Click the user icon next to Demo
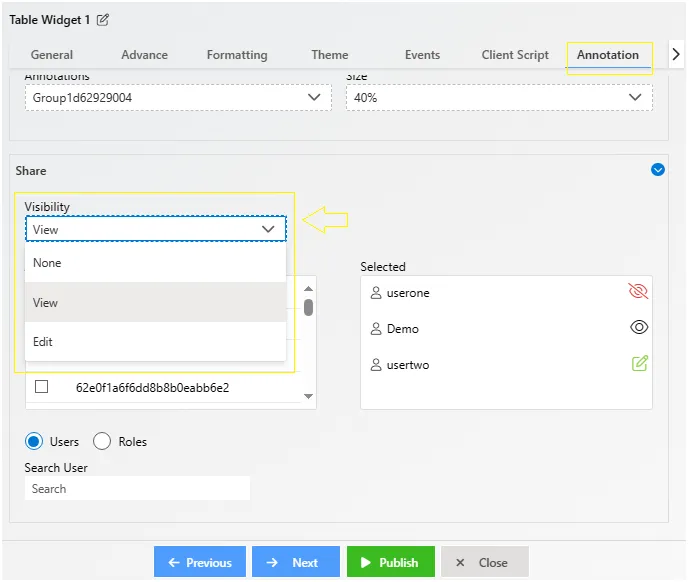The width and height of the screenshot is (690, 582). coord(375,329)
